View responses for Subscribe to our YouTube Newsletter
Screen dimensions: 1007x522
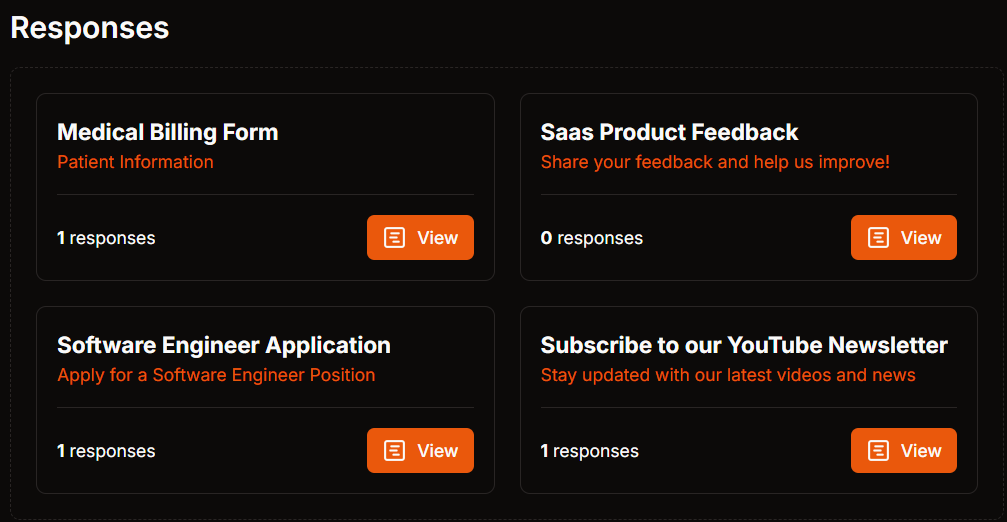click(904, 451)
